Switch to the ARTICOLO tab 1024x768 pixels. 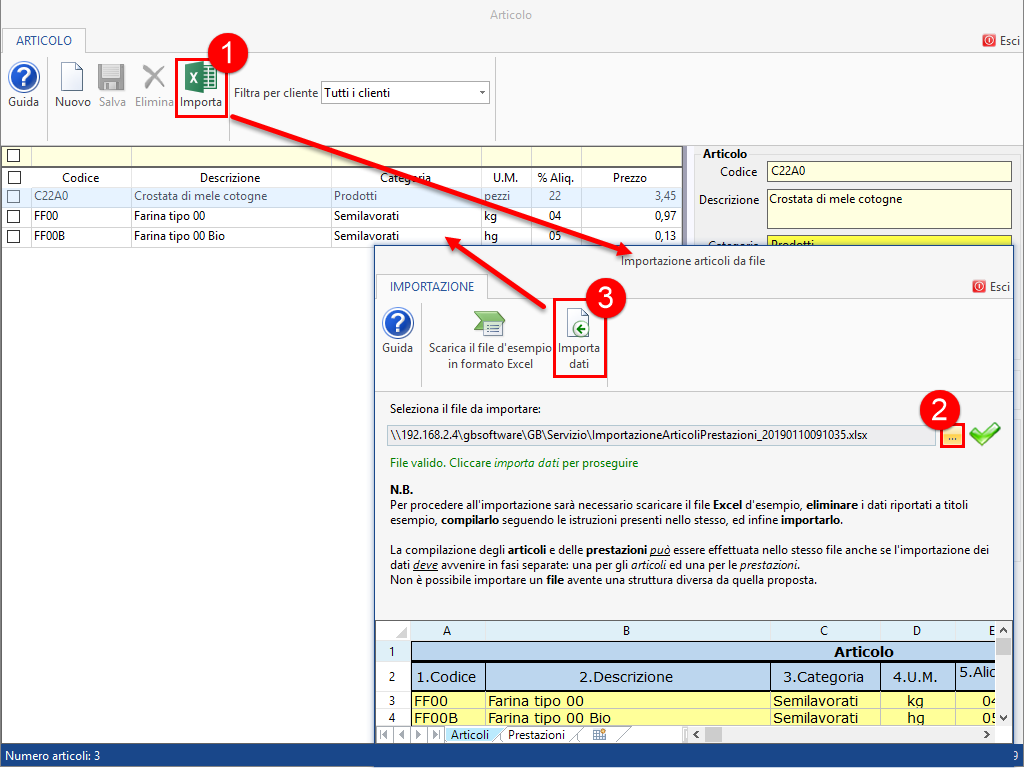[44, 40]
